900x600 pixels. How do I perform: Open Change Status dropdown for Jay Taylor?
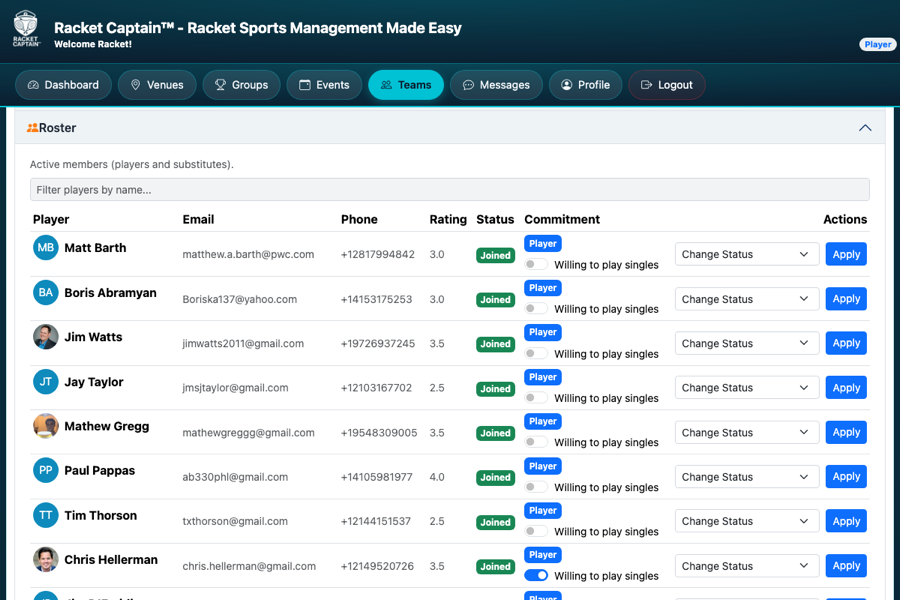746,388
